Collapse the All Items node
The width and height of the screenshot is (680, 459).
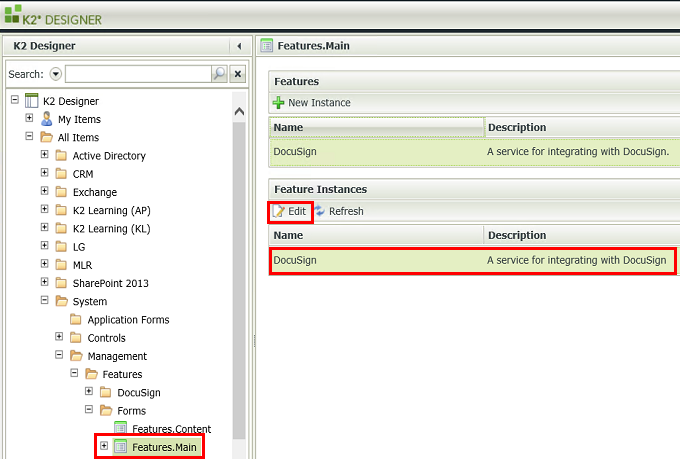[x=29, y=136]
